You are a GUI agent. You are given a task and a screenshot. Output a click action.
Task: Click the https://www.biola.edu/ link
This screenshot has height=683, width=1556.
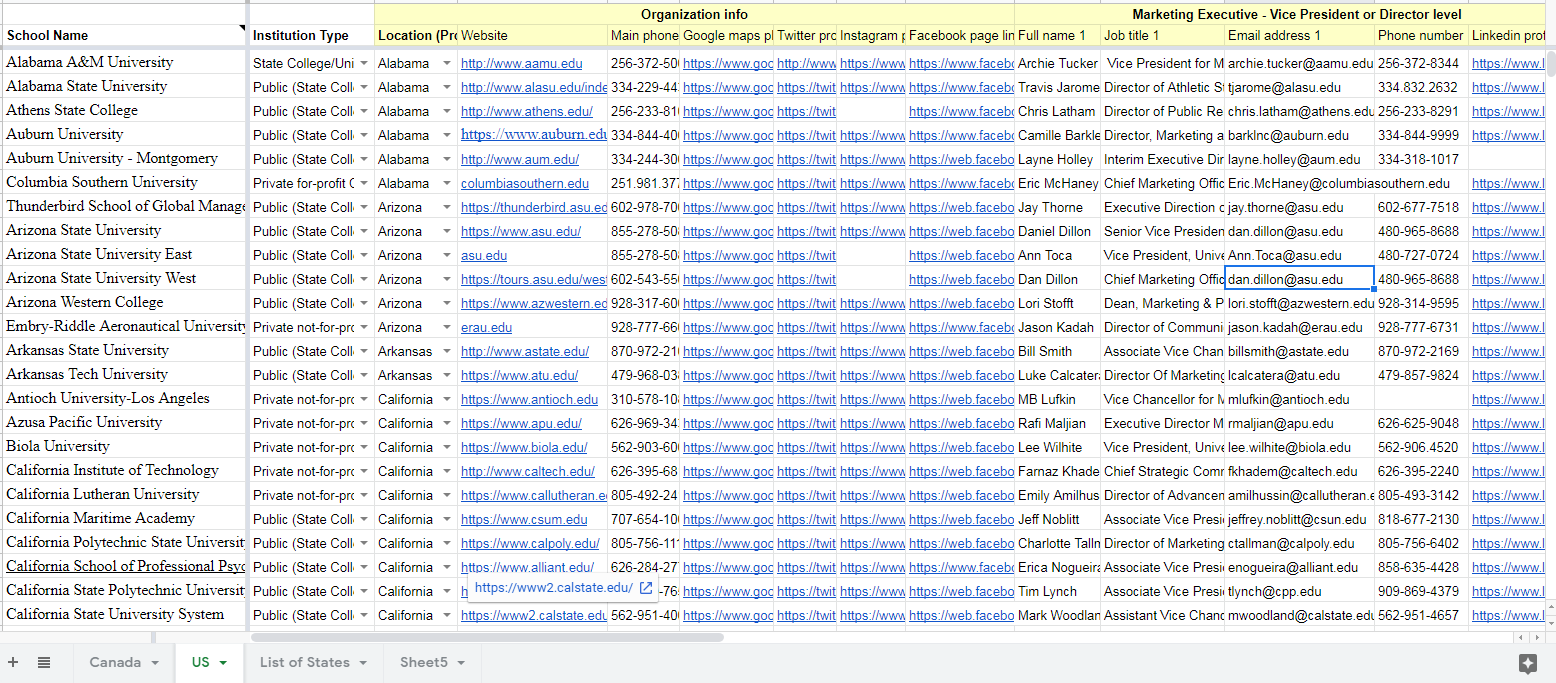click(524, 447)
